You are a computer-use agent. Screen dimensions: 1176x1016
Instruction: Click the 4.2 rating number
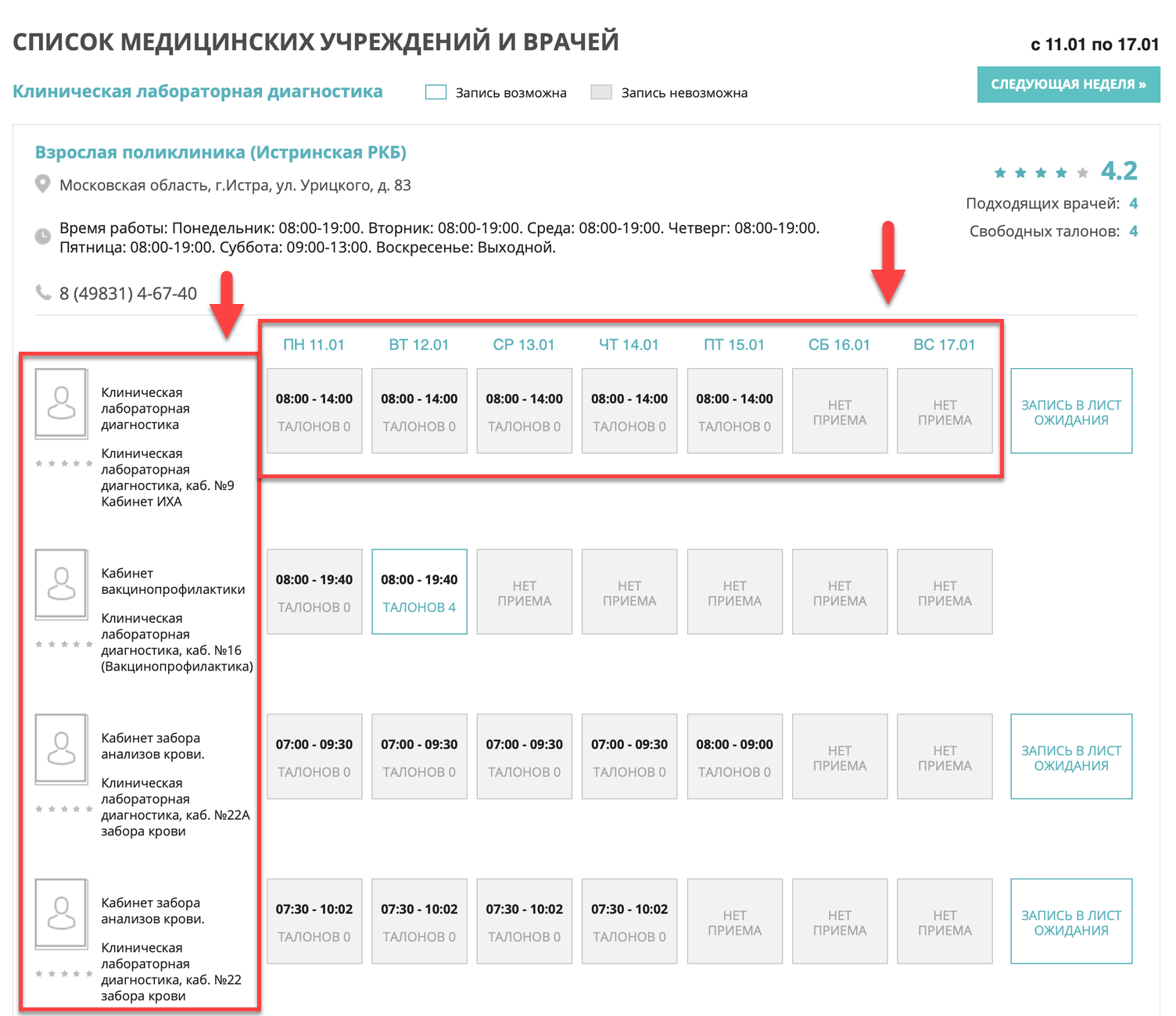(x=1119, y=170)
